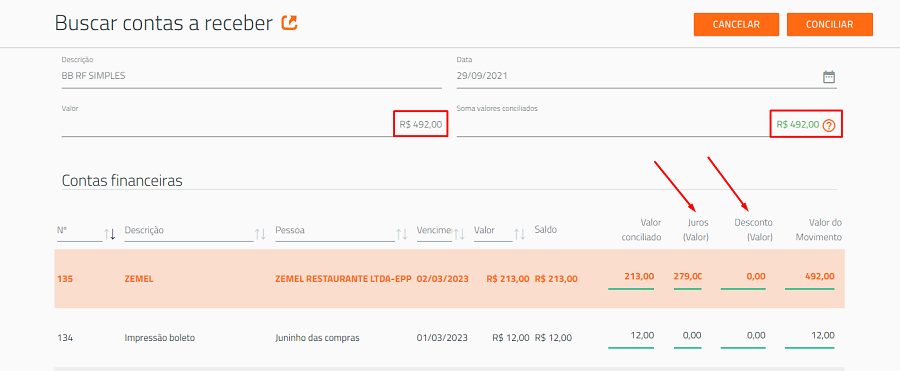Filter by Descrição column input
This screenshot has height=371, width=900.
(x=189, y=231)
